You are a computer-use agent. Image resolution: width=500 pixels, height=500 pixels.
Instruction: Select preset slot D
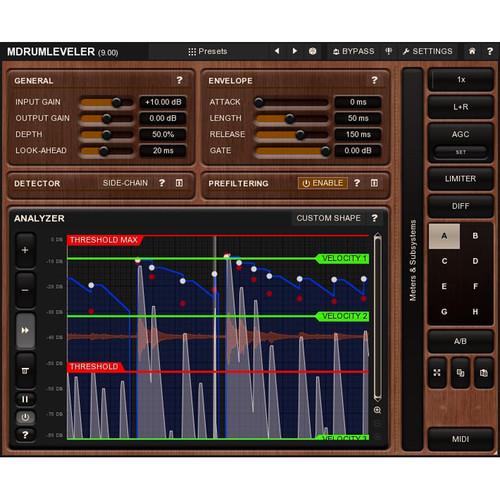coord(476,261)
